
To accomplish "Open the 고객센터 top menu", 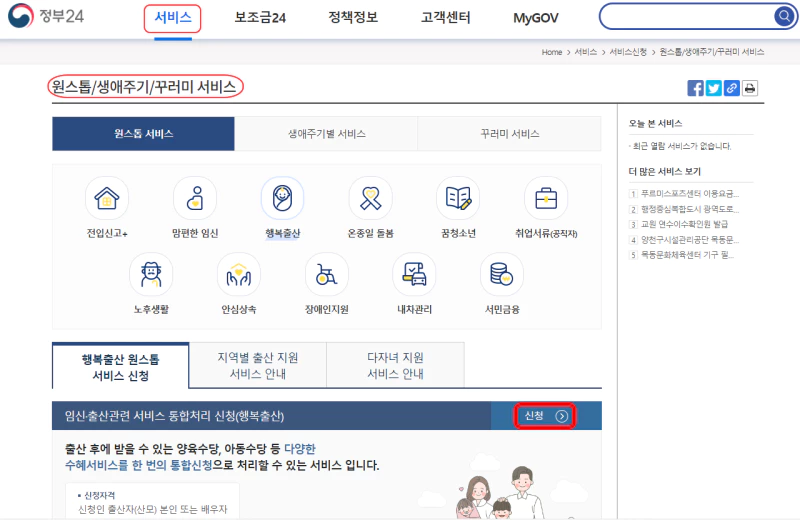I will coord(445,18).
